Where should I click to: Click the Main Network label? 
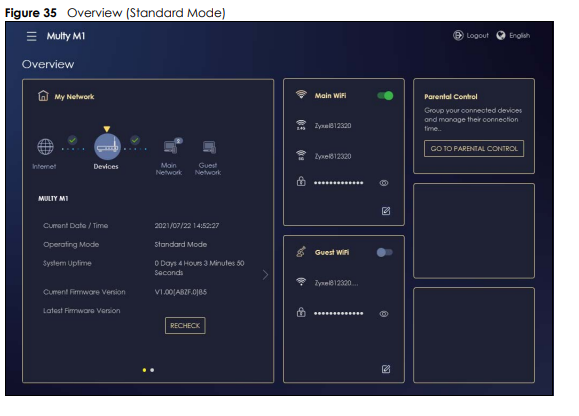[x=169, y=169]
